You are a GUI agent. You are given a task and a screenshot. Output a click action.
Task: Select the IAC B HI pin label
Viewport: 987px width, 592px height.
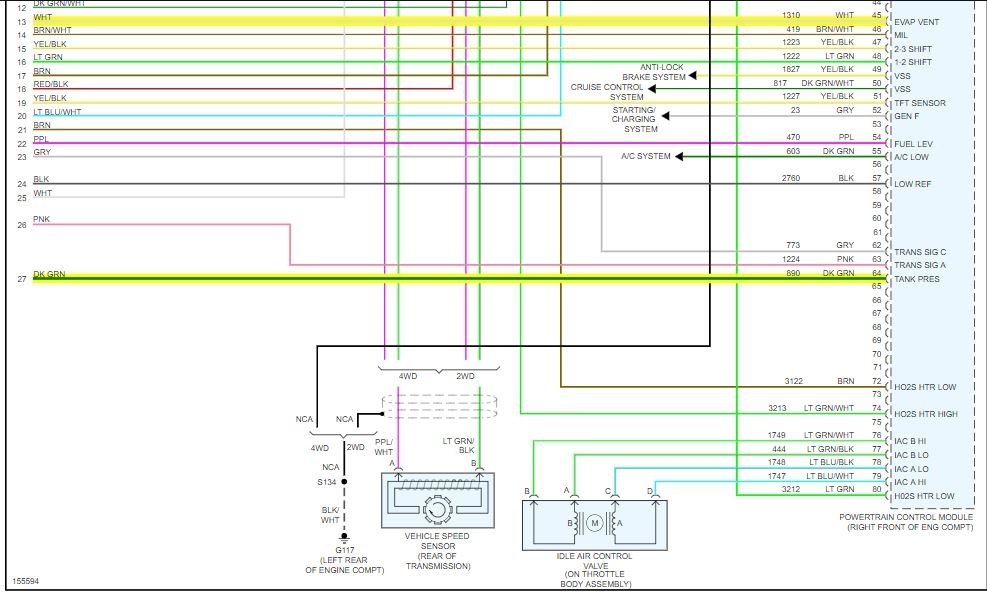coord(910,441)
